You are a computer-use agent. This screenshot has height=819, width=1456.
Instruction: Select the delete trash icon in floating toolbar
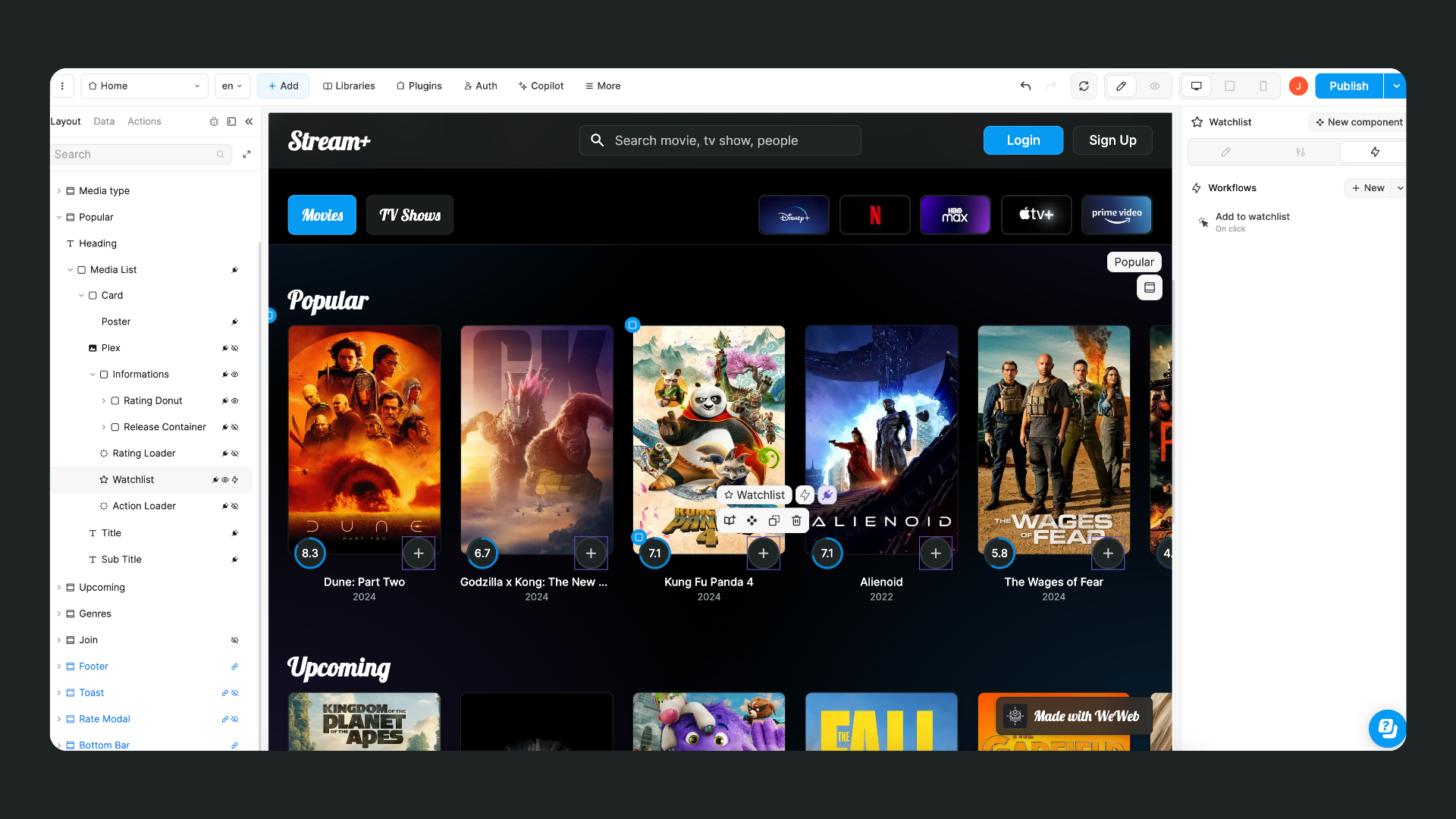(796, 520)
